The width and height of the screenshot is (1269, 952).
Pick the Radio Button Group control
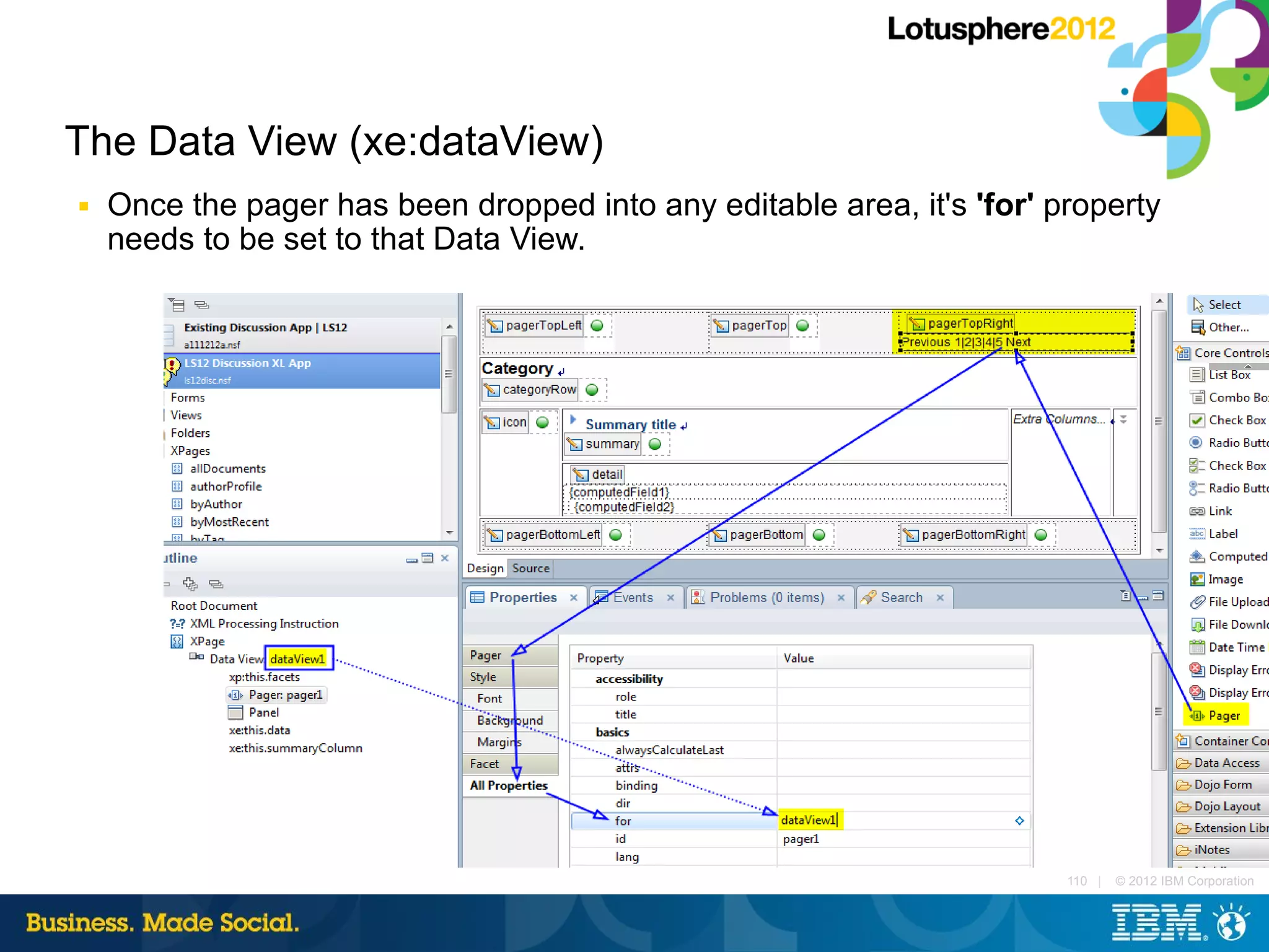[1228, 488]
